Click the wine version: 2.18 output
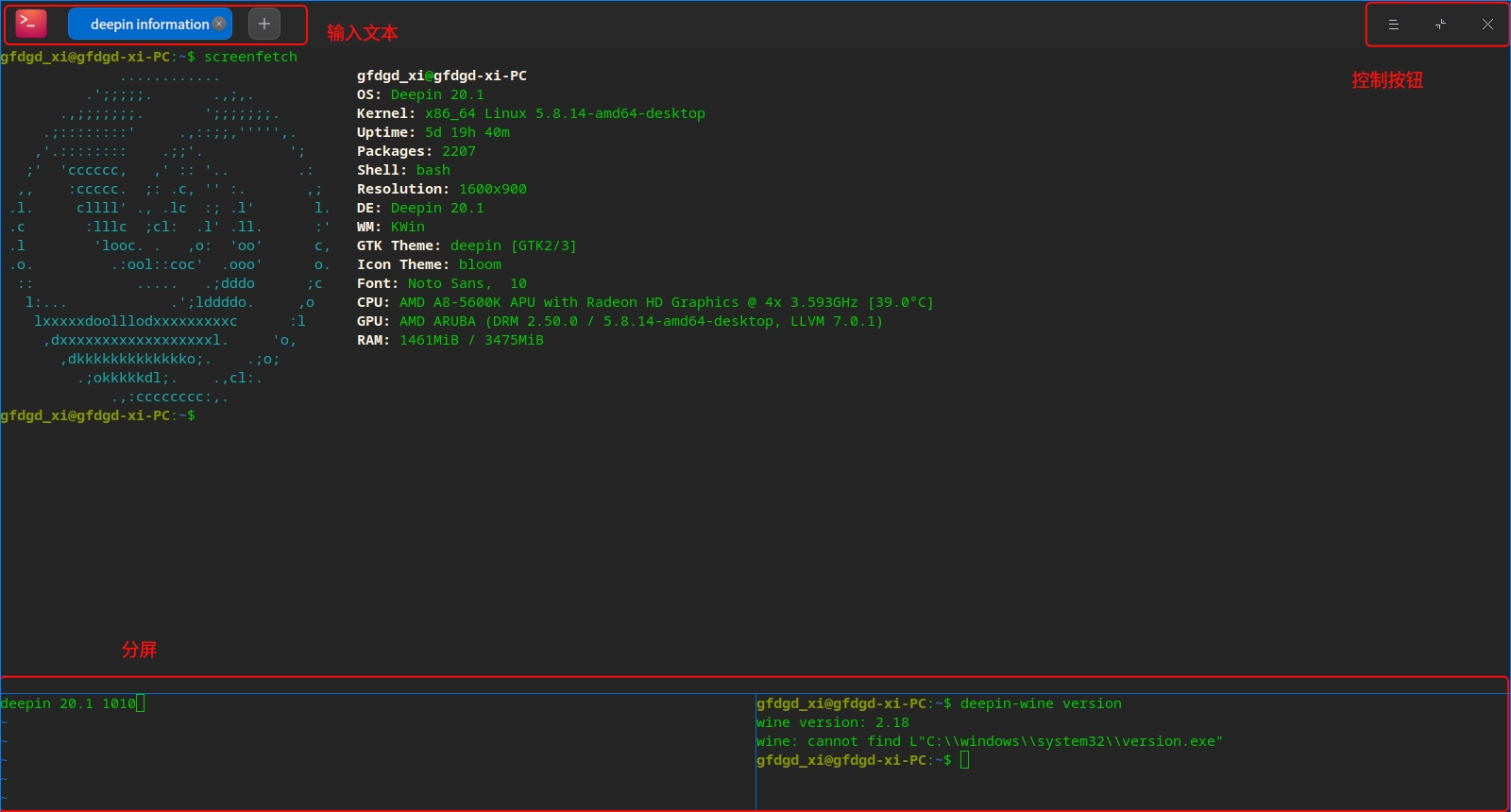The image size is (1511, 812). point(832,722)
